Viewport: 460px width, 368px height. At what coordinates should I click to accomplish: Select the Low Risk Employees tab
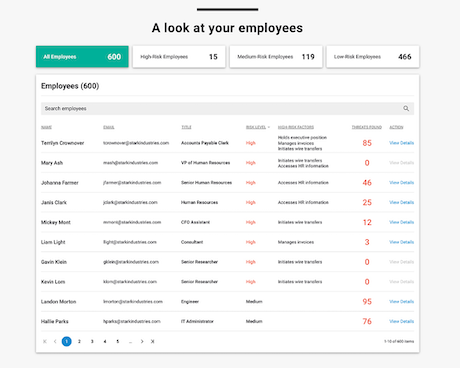(373, 57)
